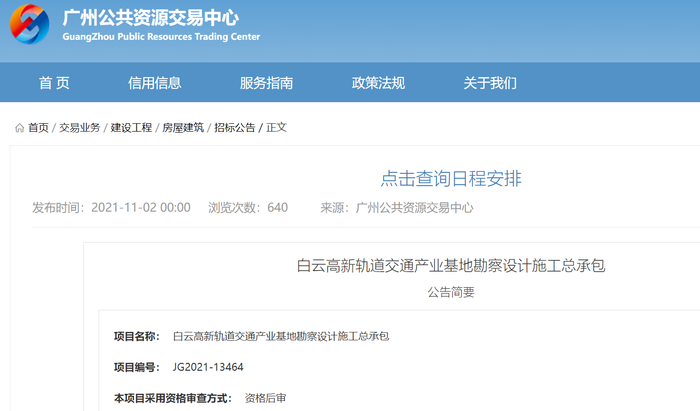
Task: Click the English subtitle GuangZhou Public Resources Trading Center
Action: click(x=161, y=37)
